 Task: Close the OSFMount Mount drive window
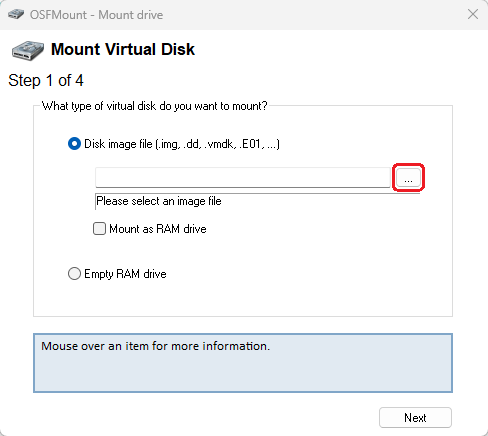473,14
